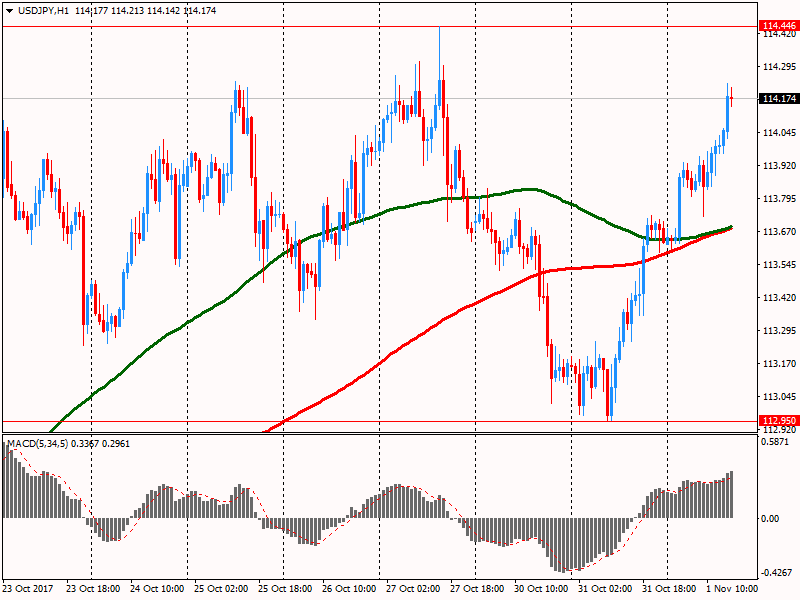
Task: Click the 23 Oct 2017 date label
Action: coord(28,589)
